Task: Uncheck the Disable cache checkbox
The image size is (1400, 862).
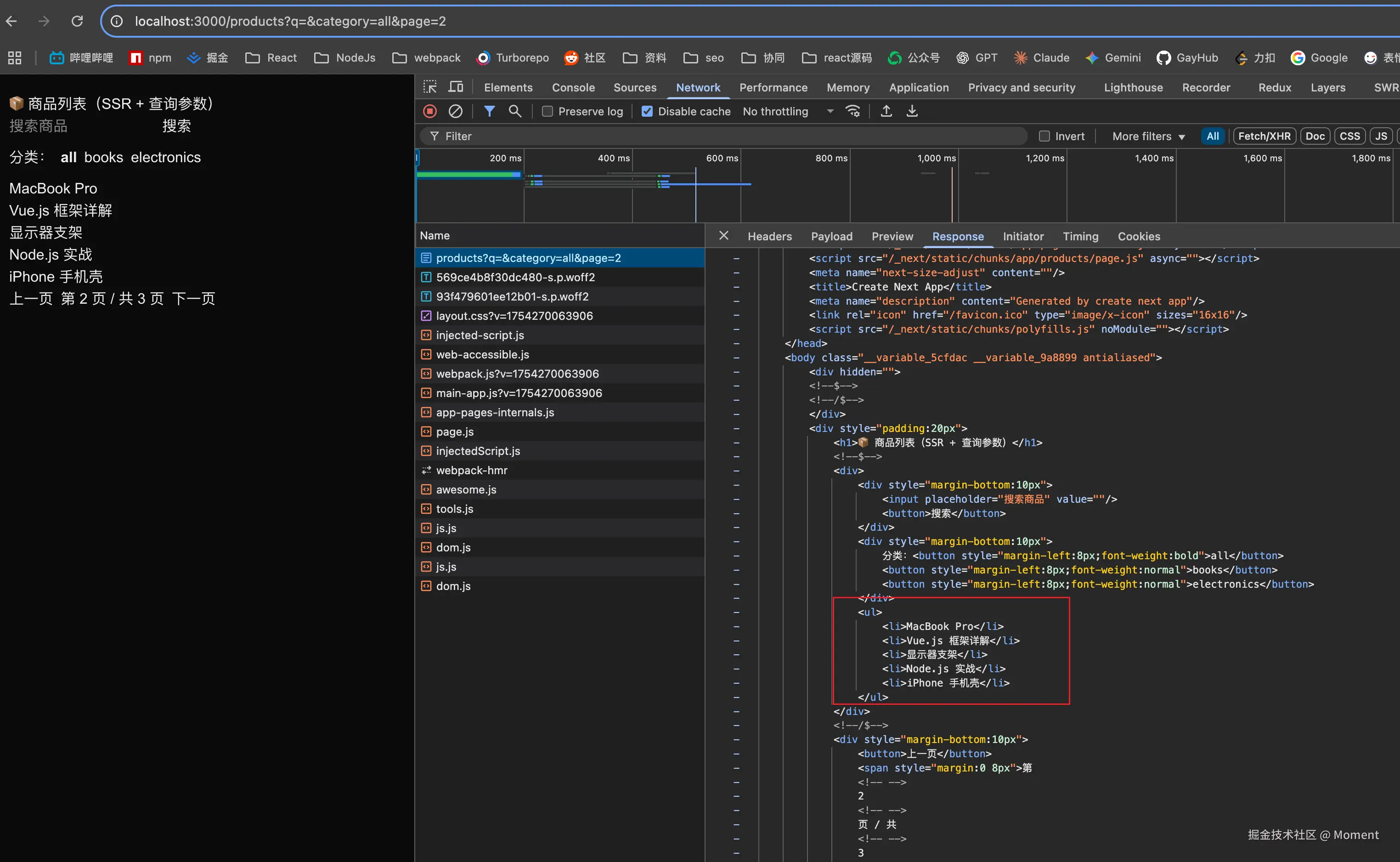Action: point(647,111)
